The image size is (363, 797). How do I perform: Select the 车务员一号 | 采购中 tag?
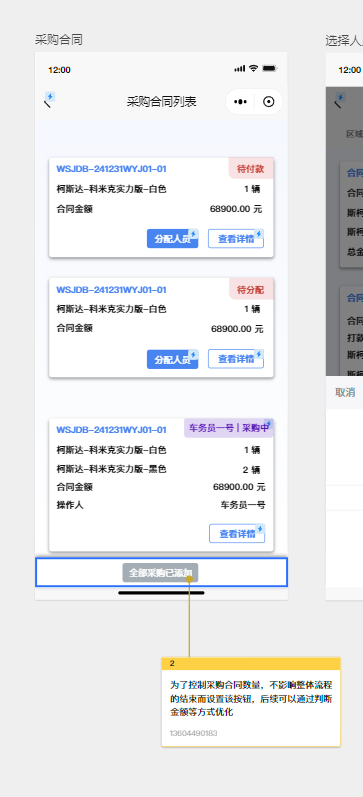[x=229, y=428]
